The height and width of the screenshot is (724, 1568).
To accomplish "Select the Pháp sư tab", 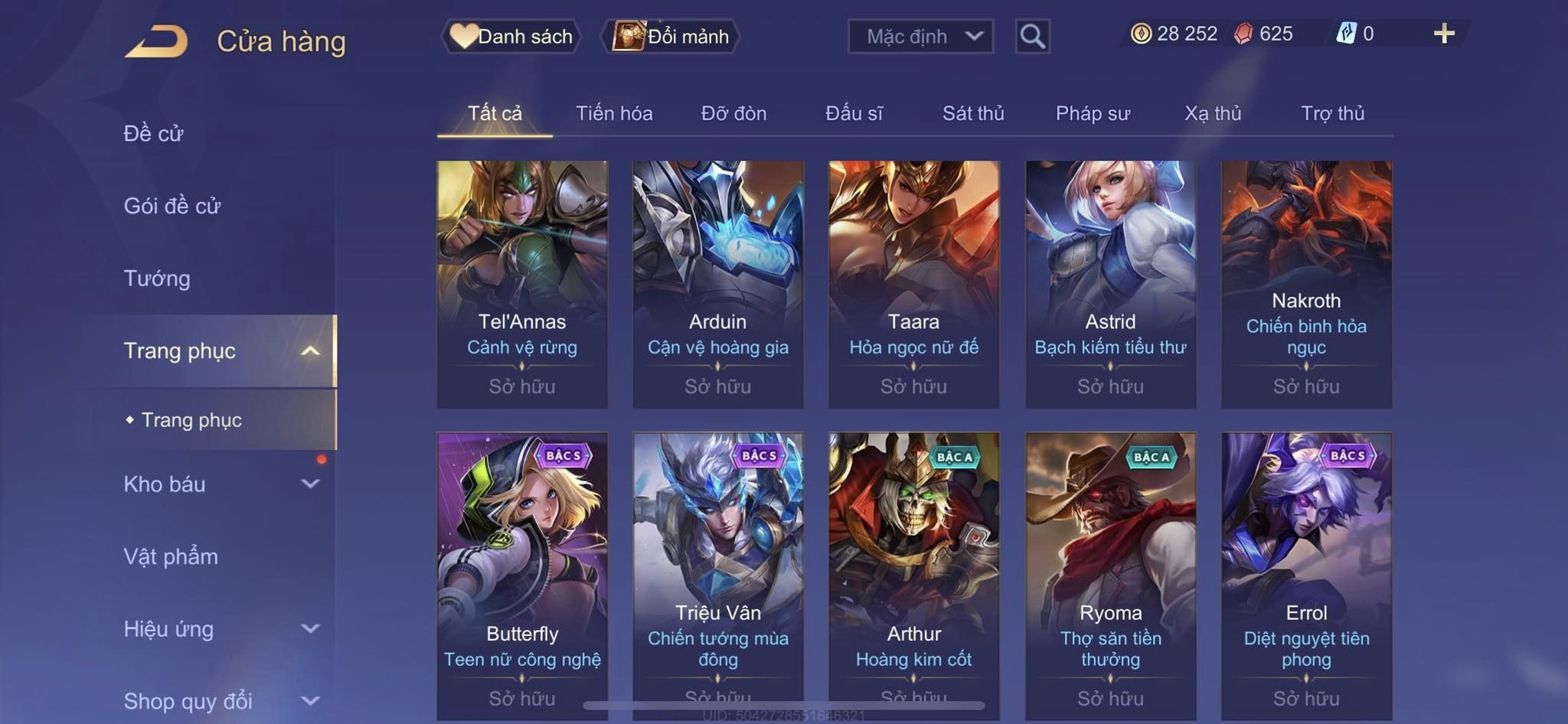I will [1093, 113].
